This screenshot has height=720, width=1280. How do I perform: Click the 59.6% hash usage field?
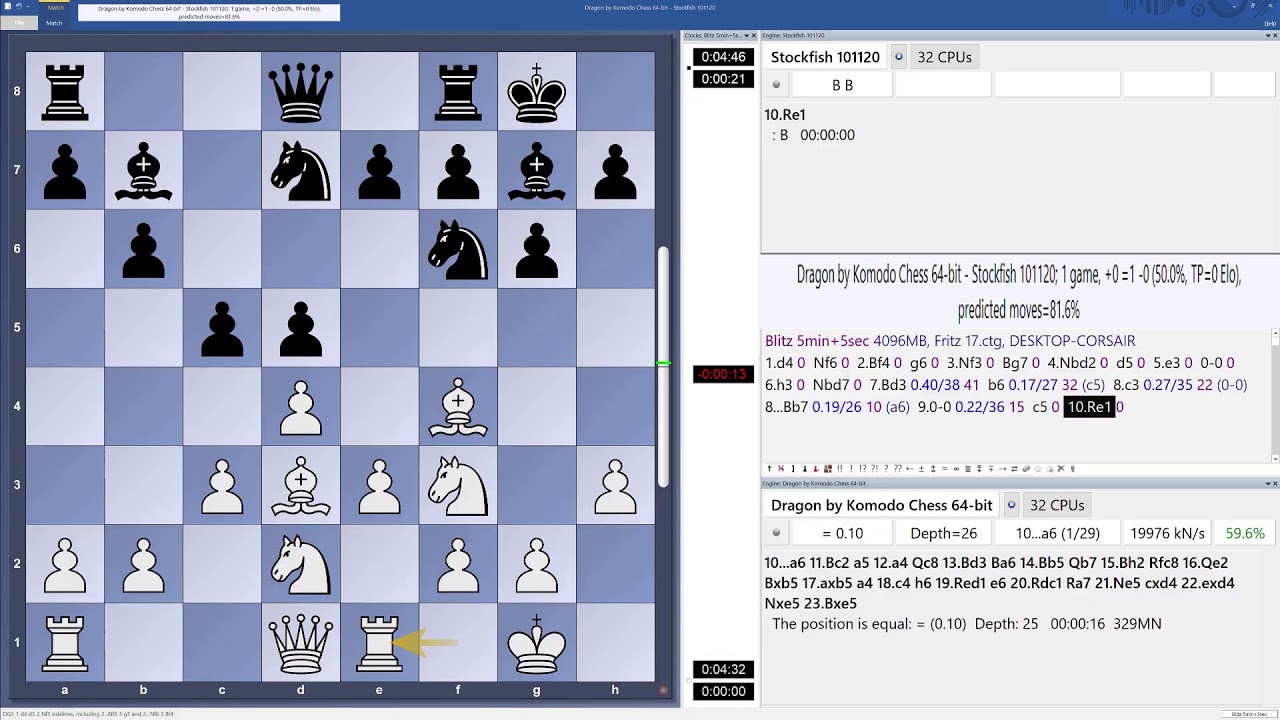pos(1245,533)
